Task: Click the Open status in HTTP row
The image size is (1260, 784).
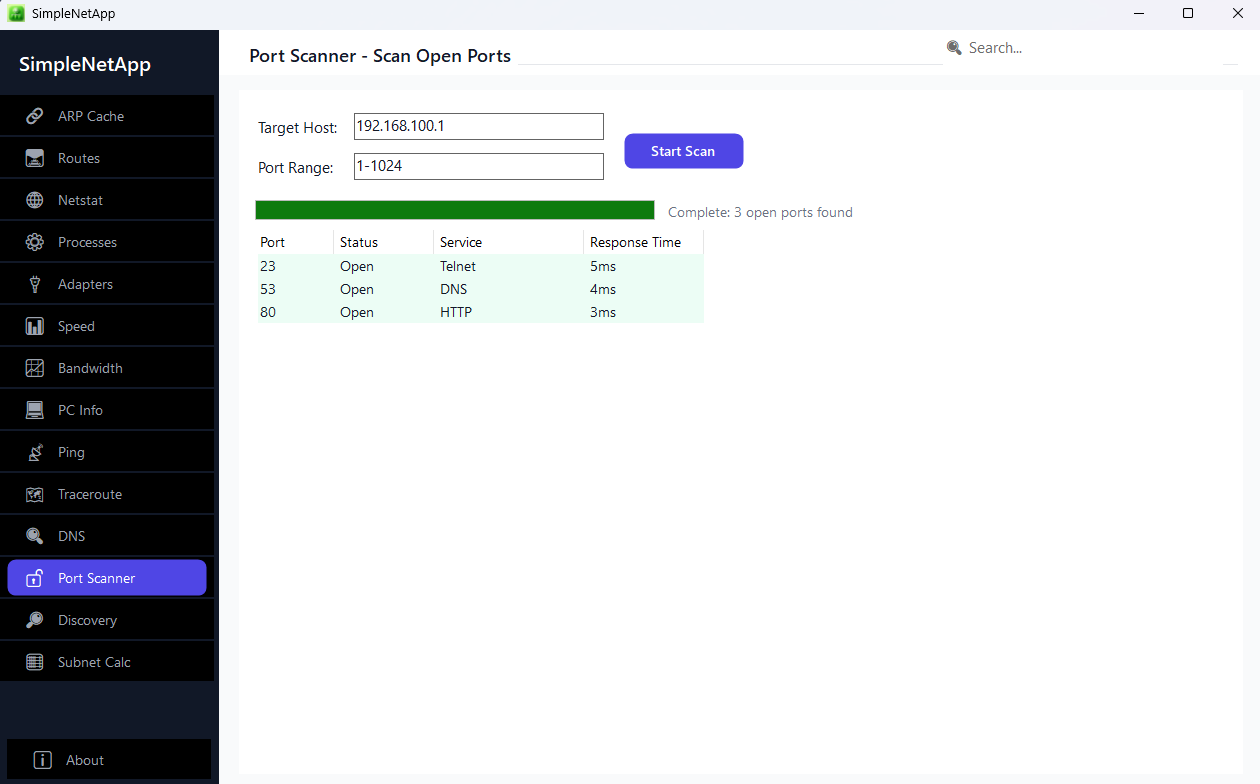Action: coord(357,312)
